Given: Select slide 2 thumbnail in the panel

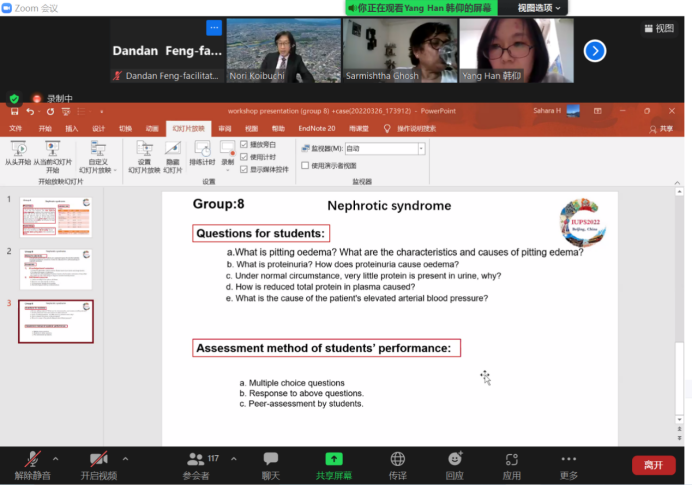Looking at the screenshot, I should click(56, 268).
